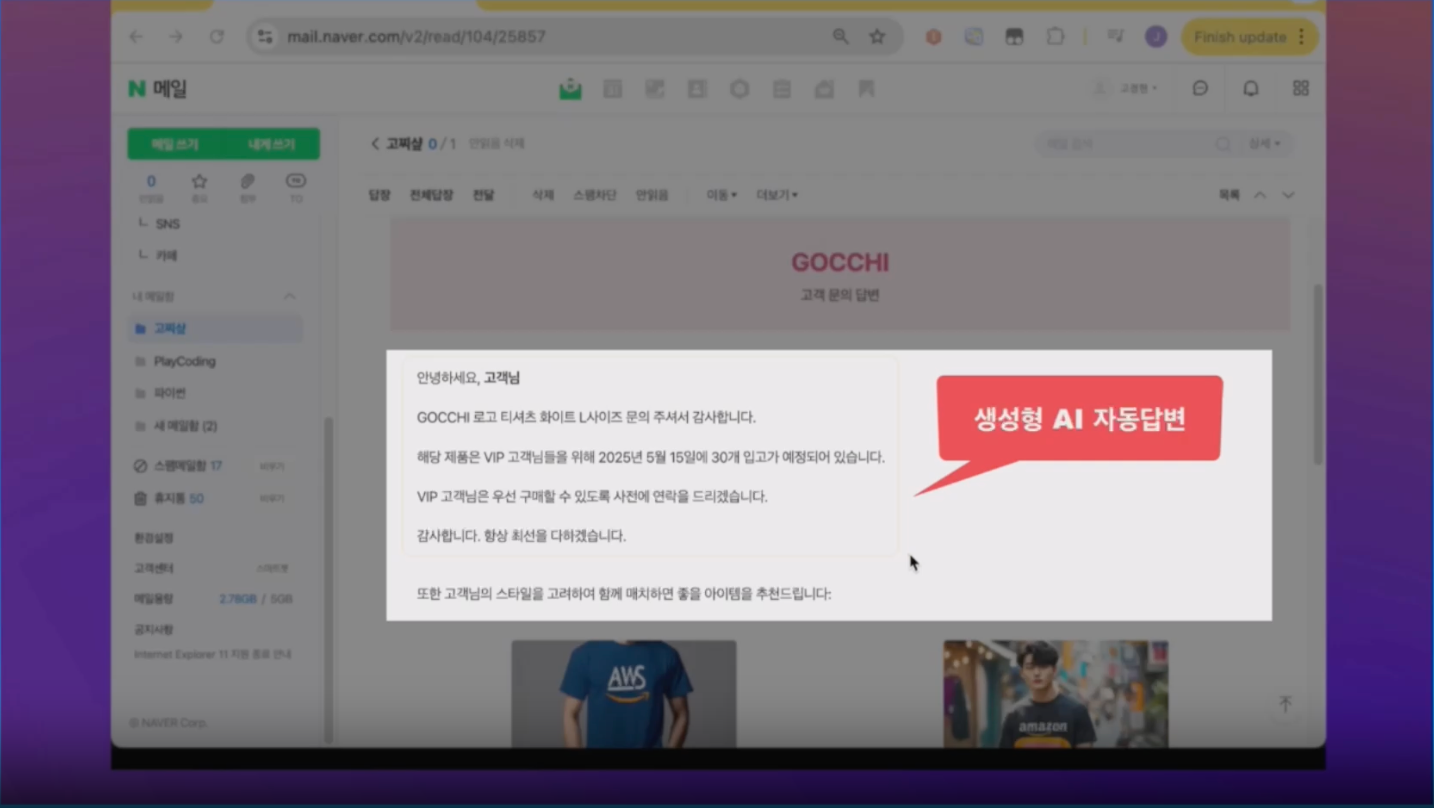Screen dimensions: 1434x808
Task: Go to previous mail with up chevron
Action: coord(1260,195)
